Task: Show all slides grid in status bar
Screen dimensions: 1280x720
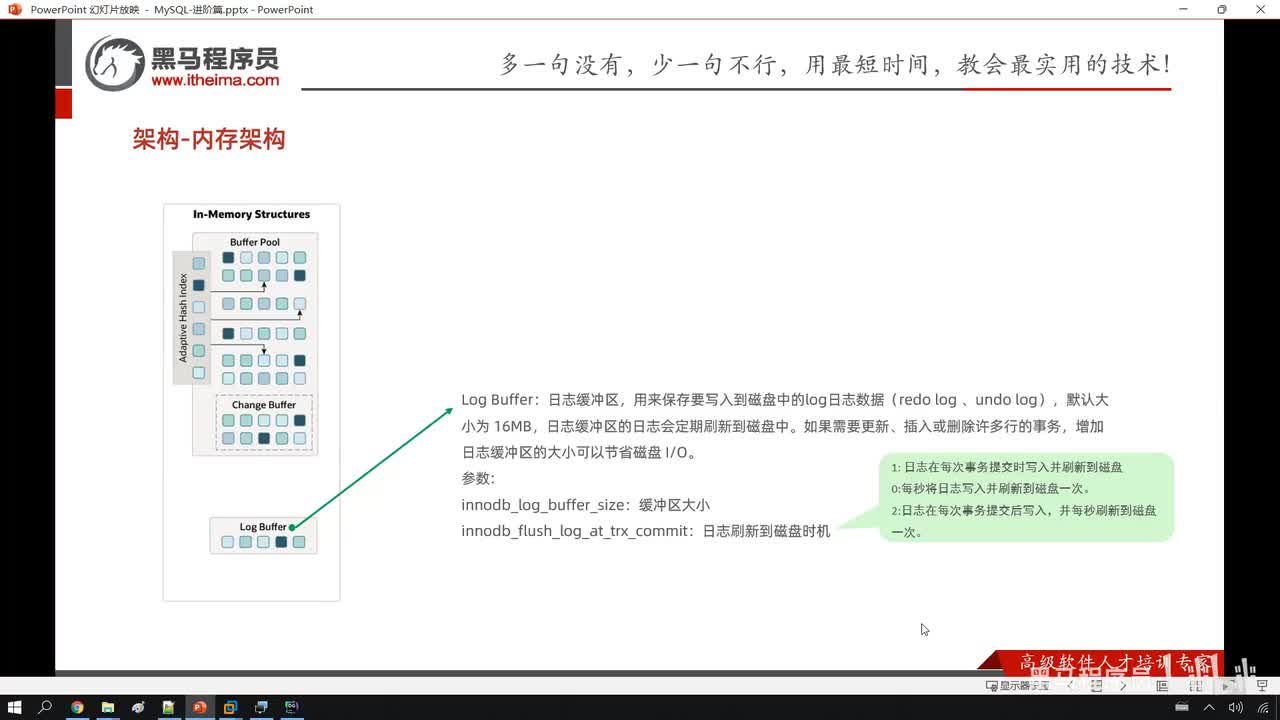Action: (1097, 686)
